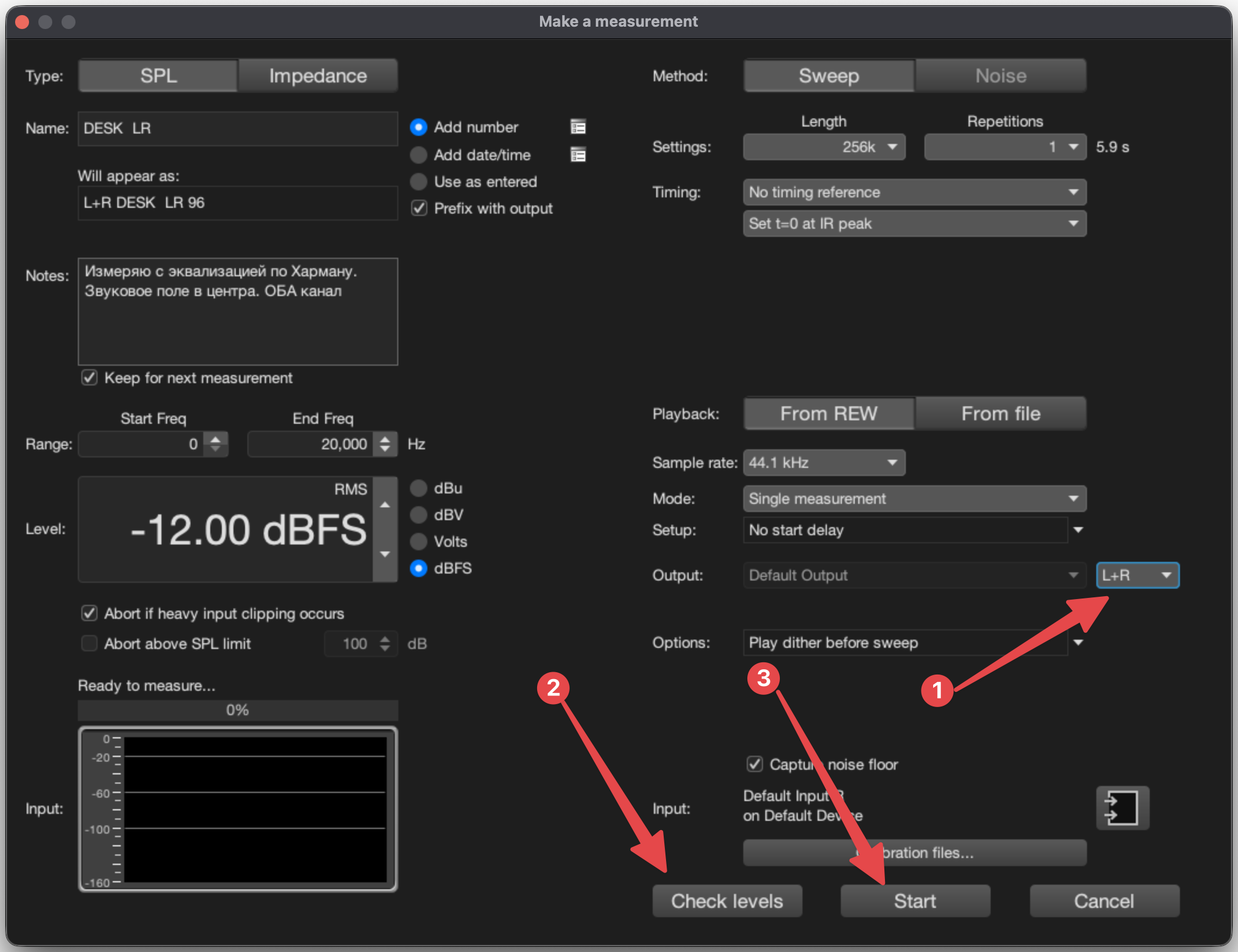Open the Repetitions dropdown
This screenshot has height=952, width=1238.
pyautogui.click(x=1005, y=147)
